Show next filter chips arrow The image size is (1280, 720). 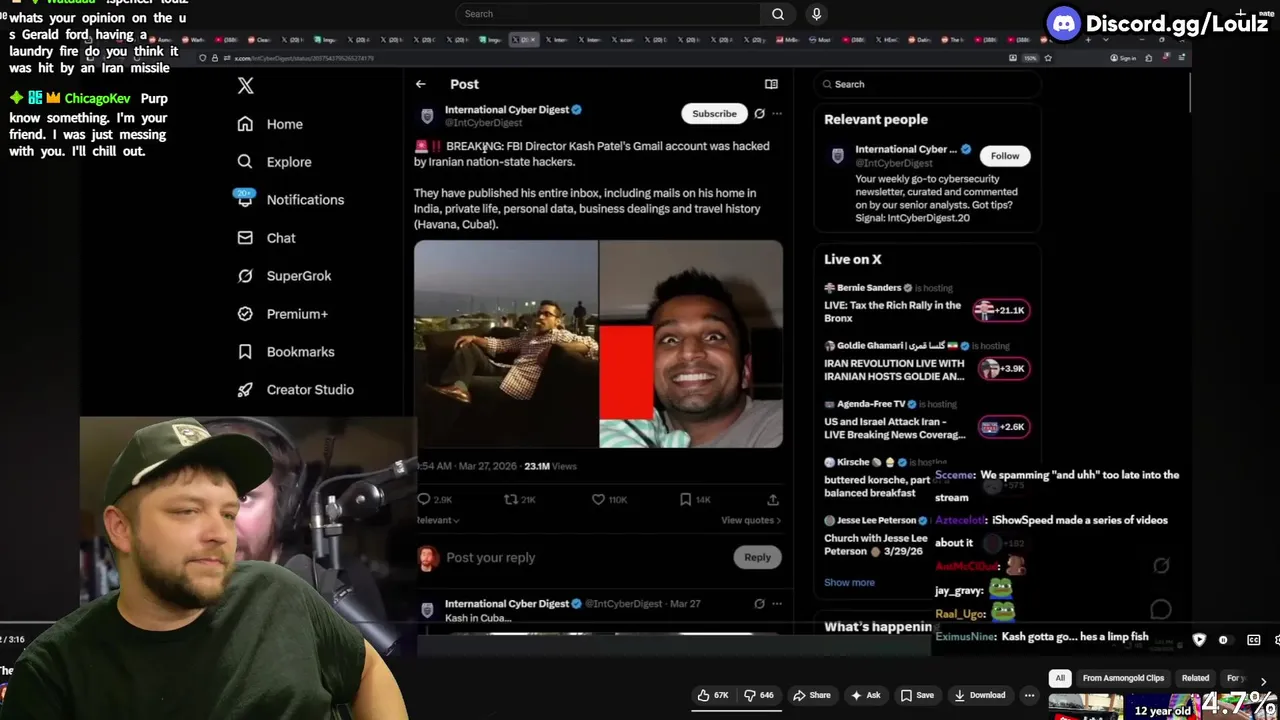[x=1263, y=681]
